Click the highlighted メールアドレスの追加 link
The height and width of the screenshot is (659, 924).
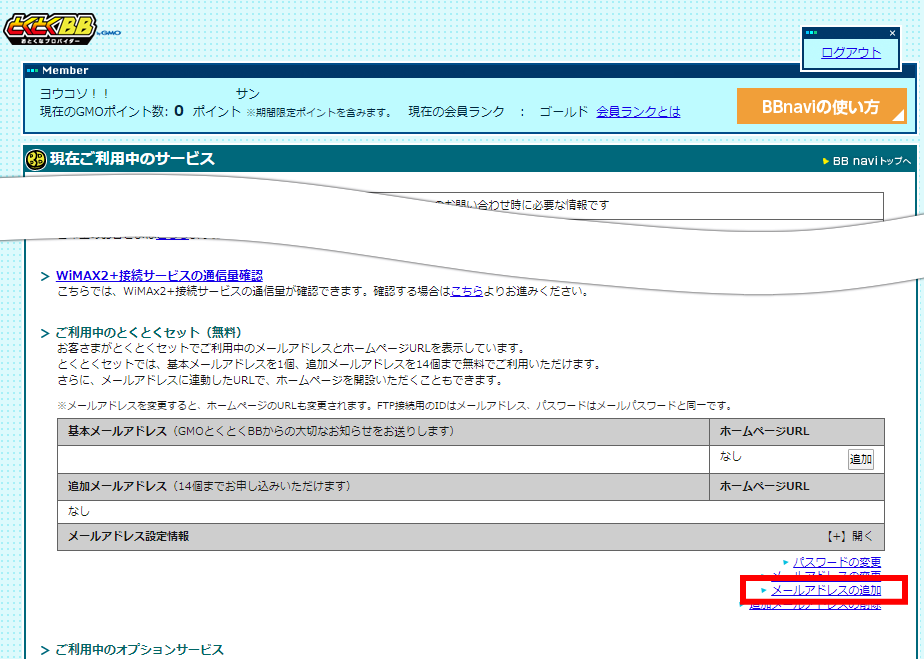tap(824, 590)
